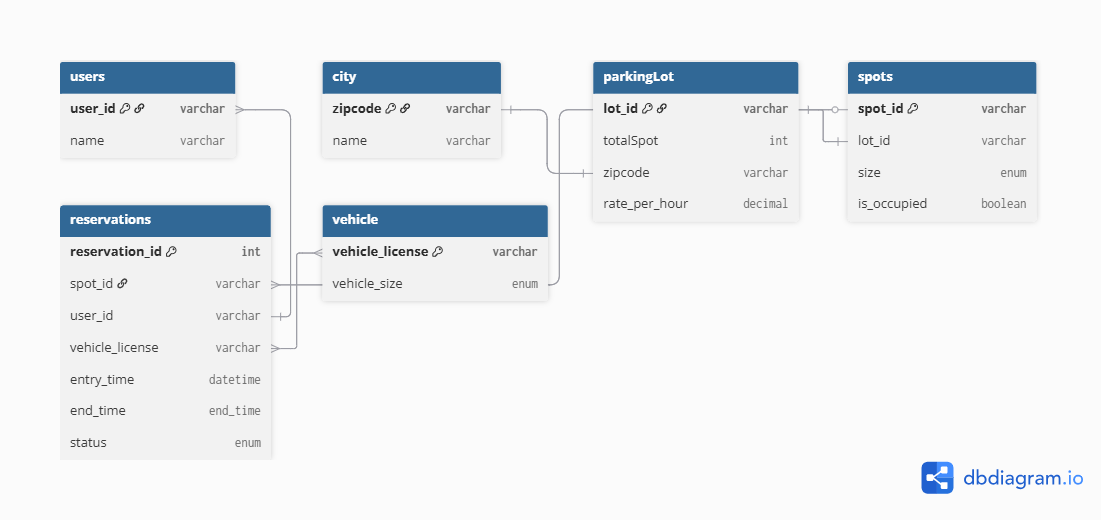The width and height of the screenshot is (1101, 520).
Task: Open the dbdiagram.io text link
Action: click(1023, 479)
